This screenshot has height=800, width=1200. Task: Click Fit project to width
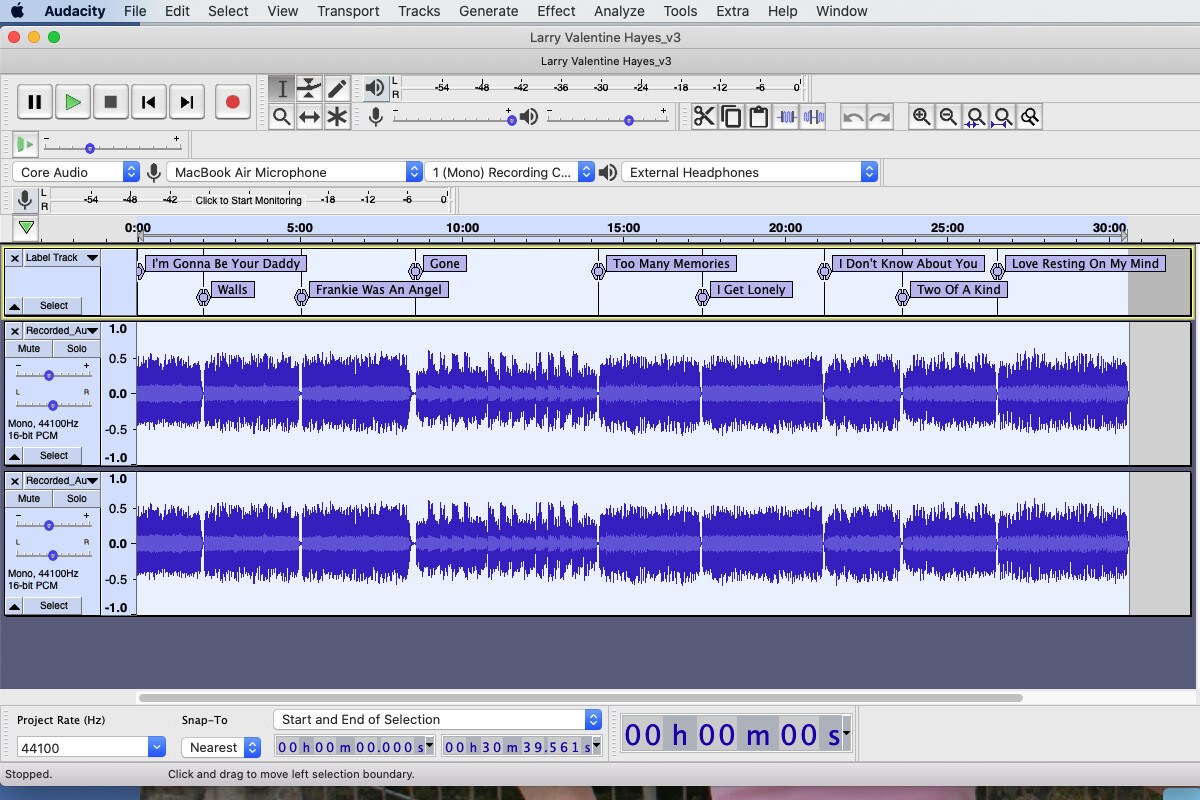1002,117
